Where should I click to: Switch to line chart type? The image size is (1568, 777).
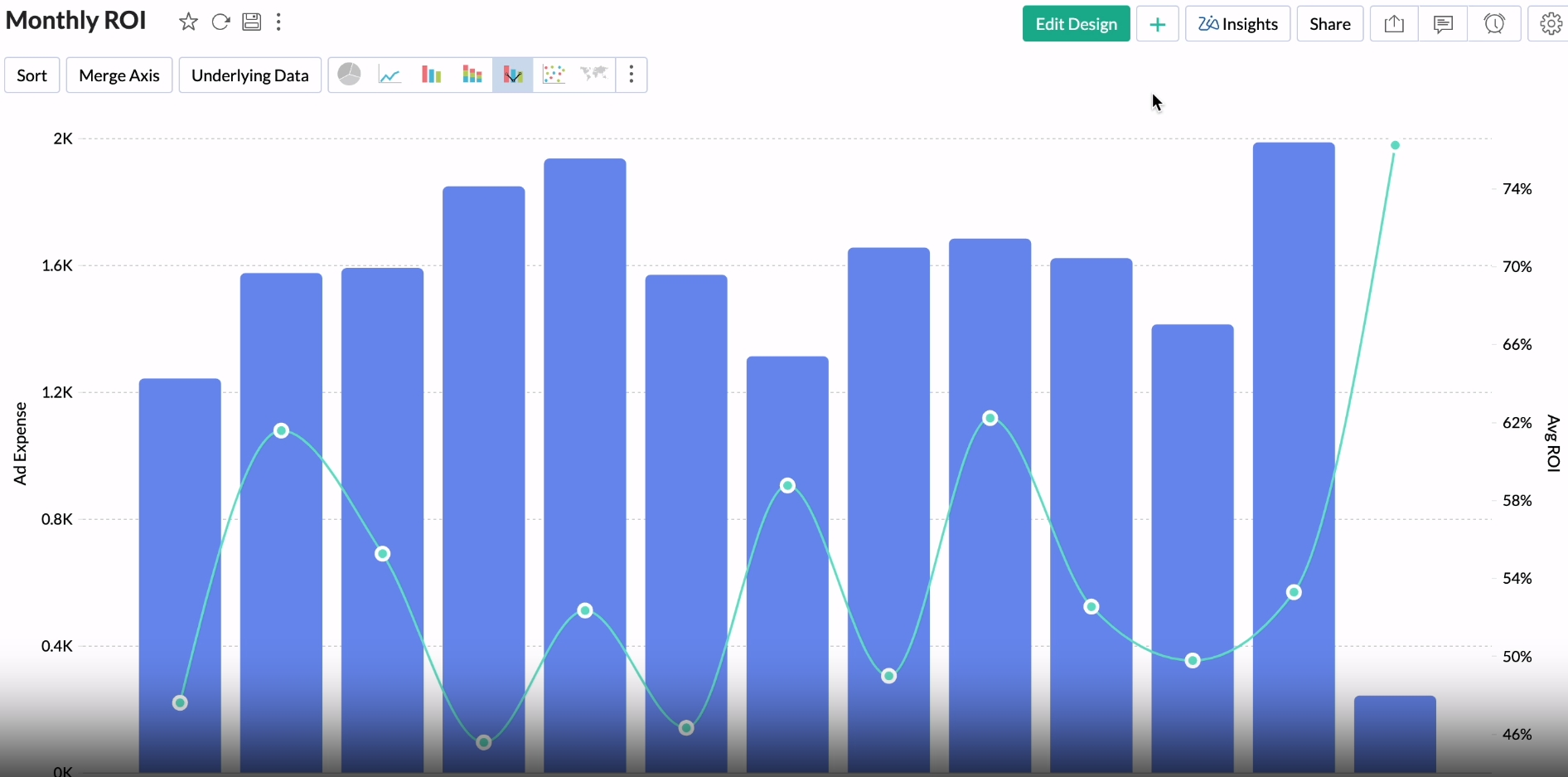[x=390, y=75]
